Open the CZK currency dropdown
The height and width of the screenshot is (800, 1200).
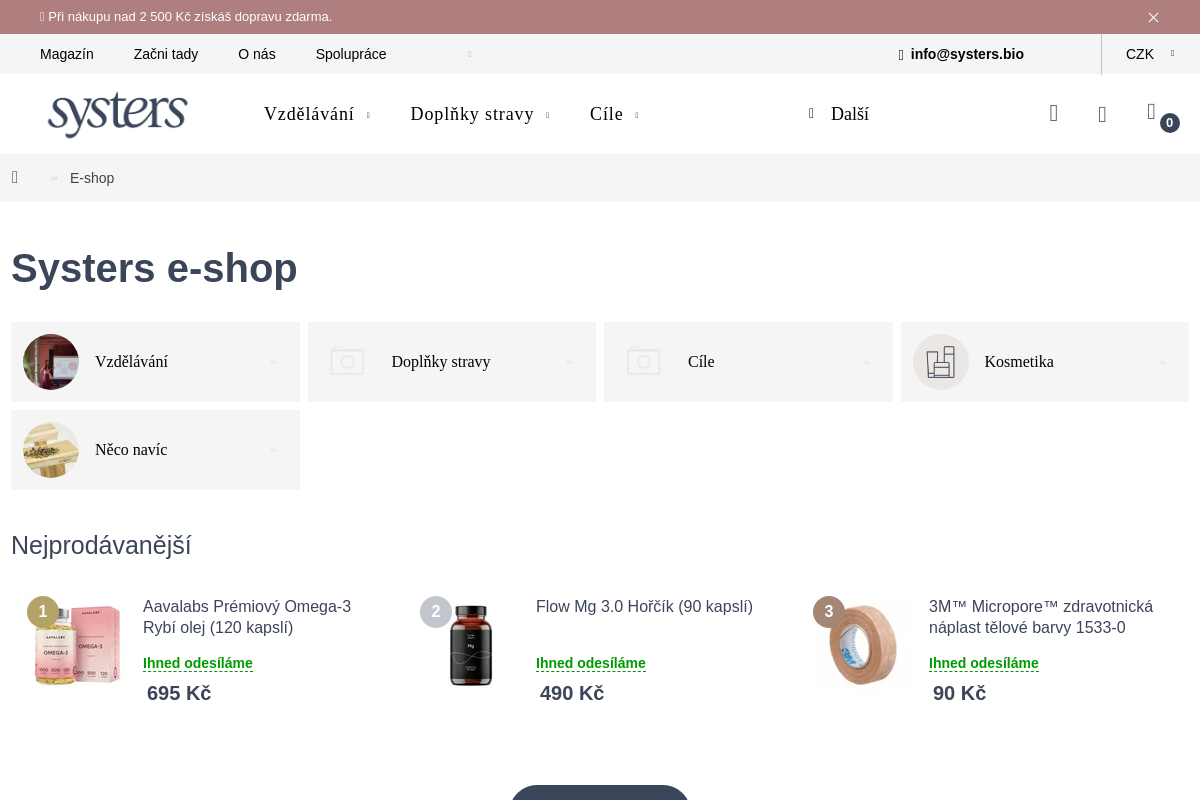[1150, 54]
